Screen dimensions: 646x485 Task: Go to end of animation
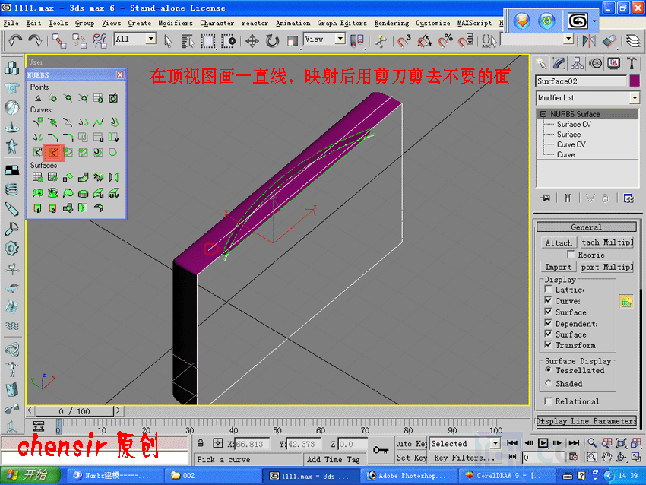573,443
